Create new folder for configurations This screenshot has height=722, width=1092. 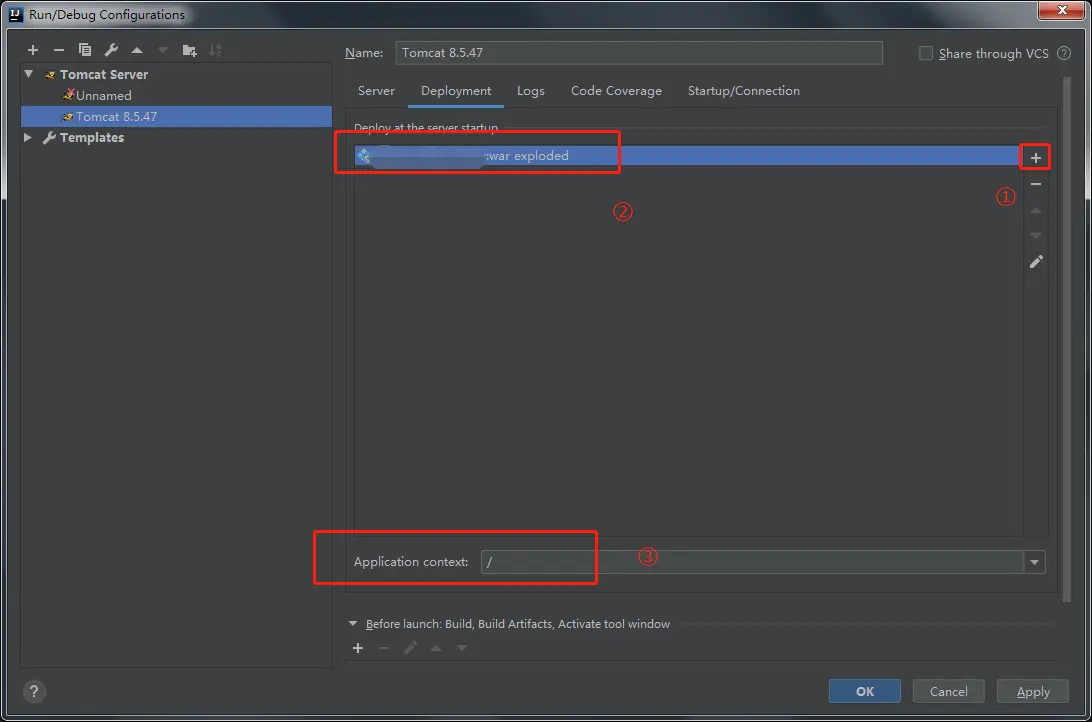[x=189, y=50]
